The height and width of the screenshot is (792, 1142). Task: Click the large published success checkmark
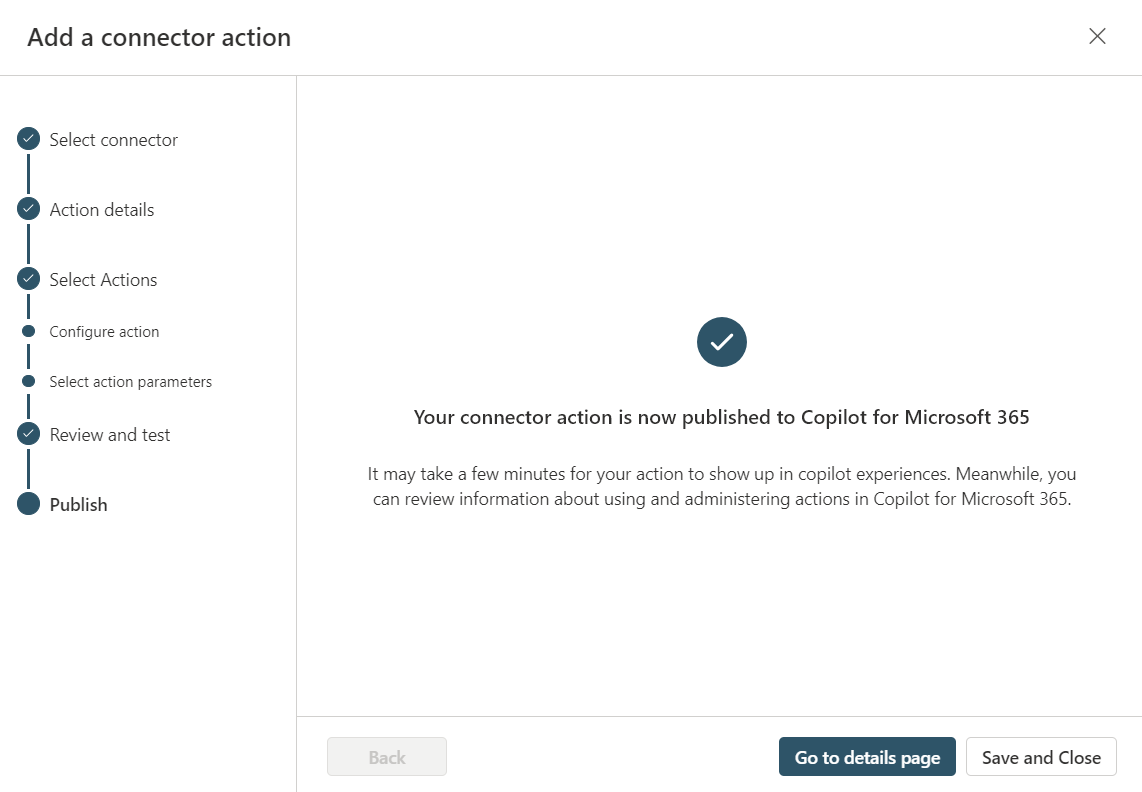[721, 342]
